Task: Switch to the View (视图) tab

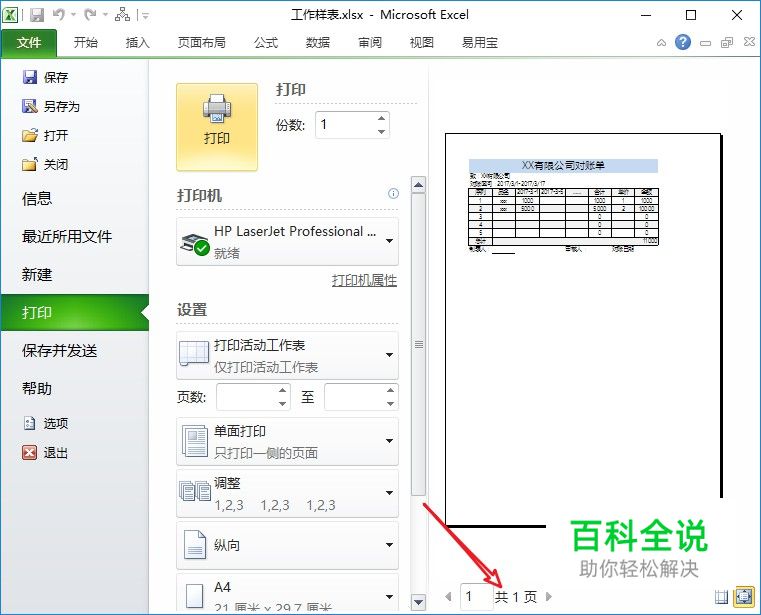Action: pyautogui.click(x=422, y=43)
